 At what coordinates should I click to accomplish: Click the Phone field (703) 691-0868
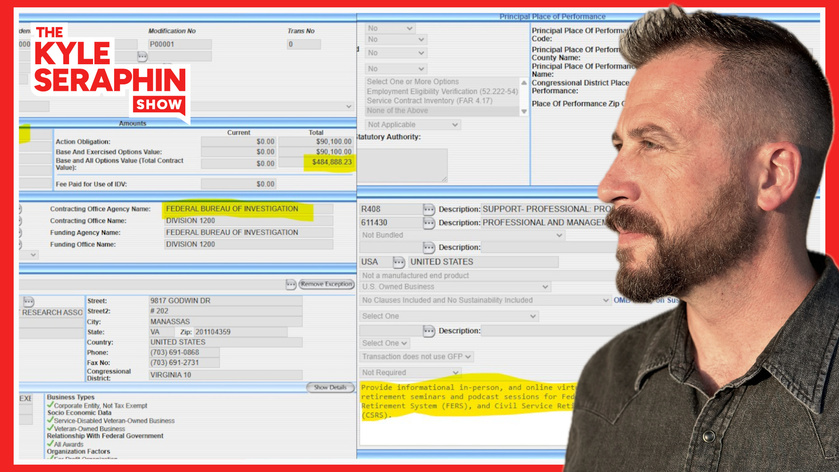(184, 353)
